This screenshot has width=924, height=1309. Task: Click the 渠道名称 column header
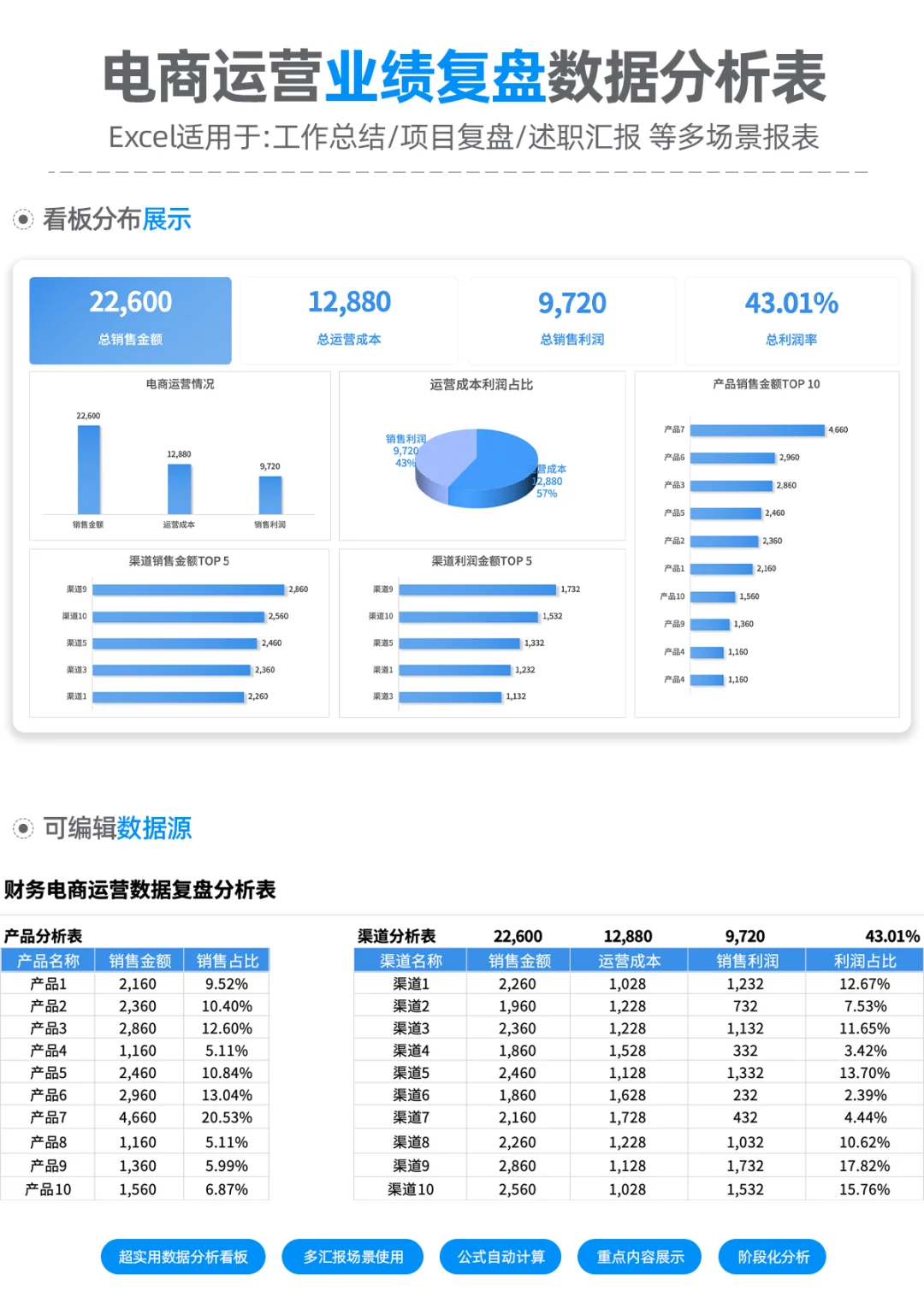pos(411,961)
